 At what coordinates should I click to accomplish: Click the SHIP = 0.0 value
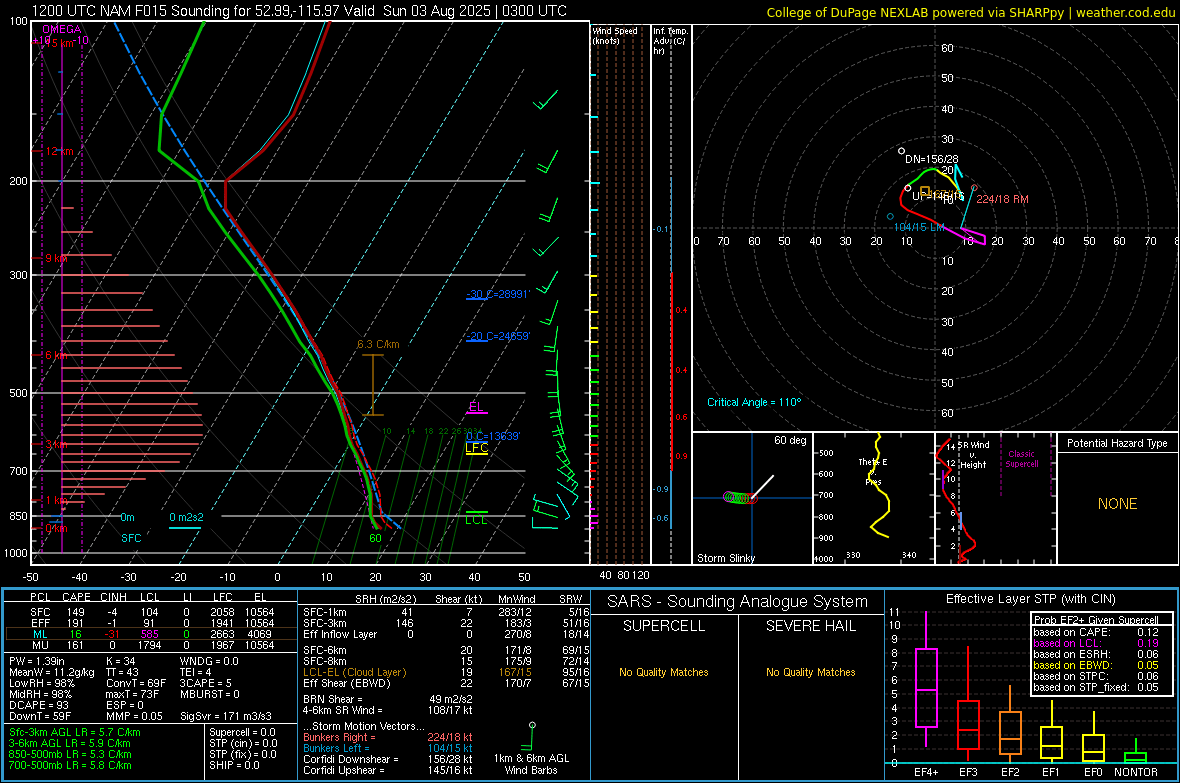click(x=234, y=765)
